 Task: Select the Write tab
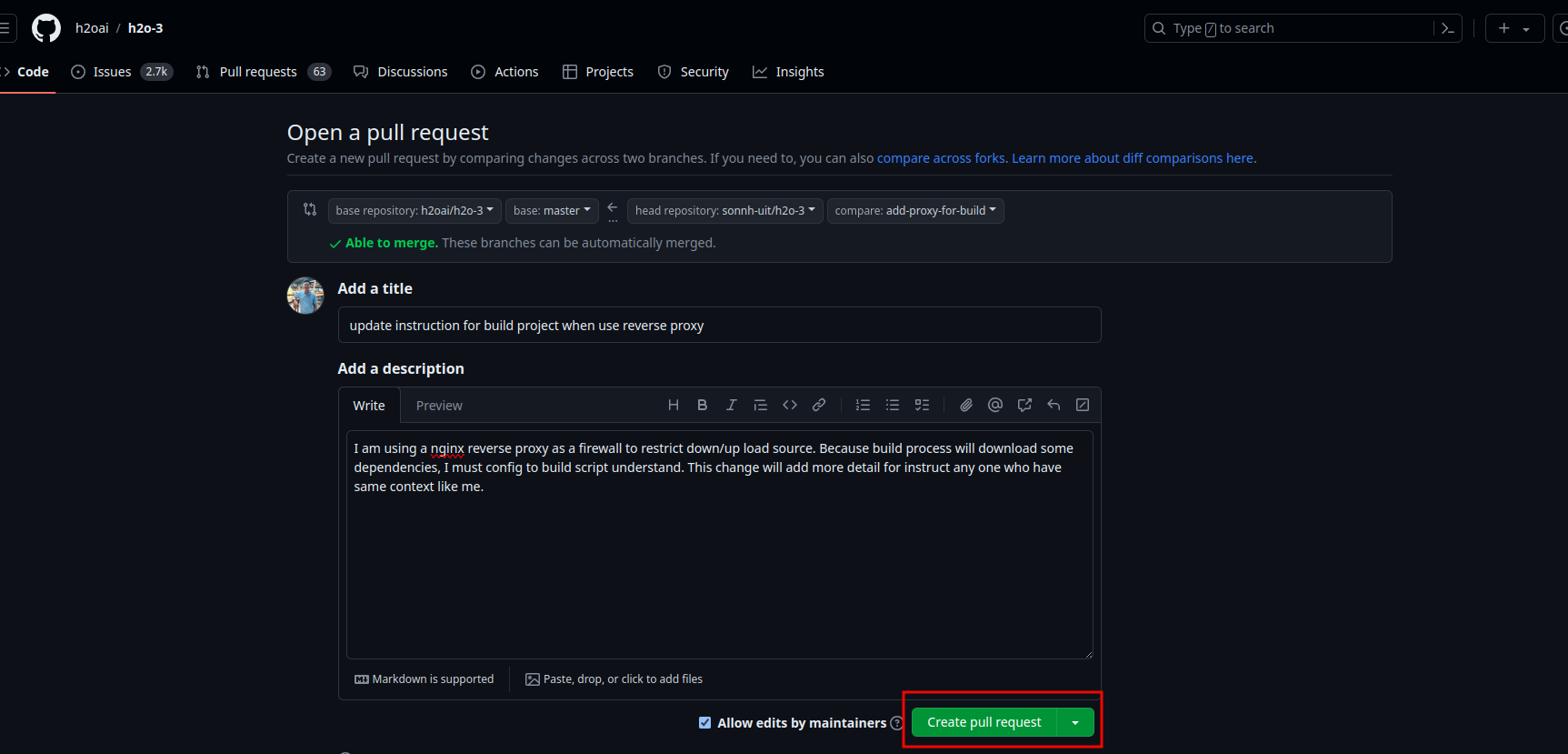tap(369, 406)
